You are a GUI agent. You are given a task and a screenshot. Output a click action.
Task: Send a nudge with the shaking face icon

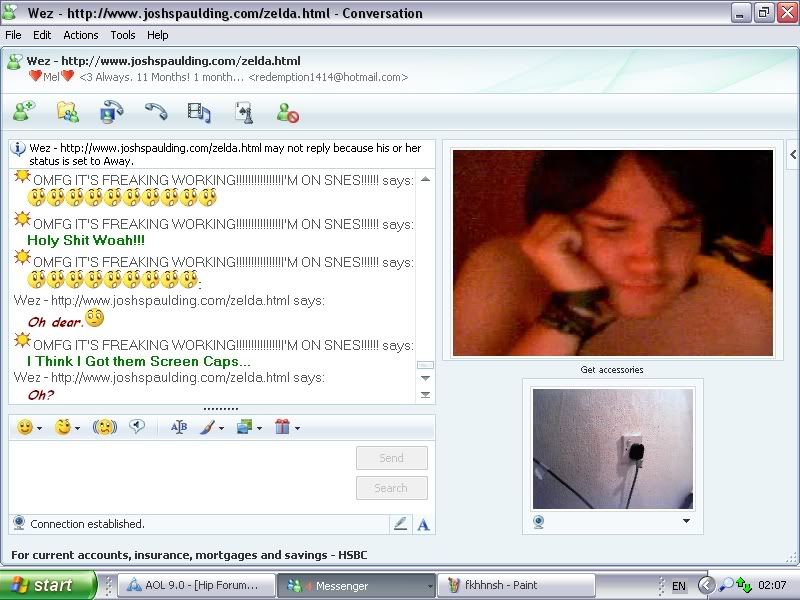coord(105,427)
